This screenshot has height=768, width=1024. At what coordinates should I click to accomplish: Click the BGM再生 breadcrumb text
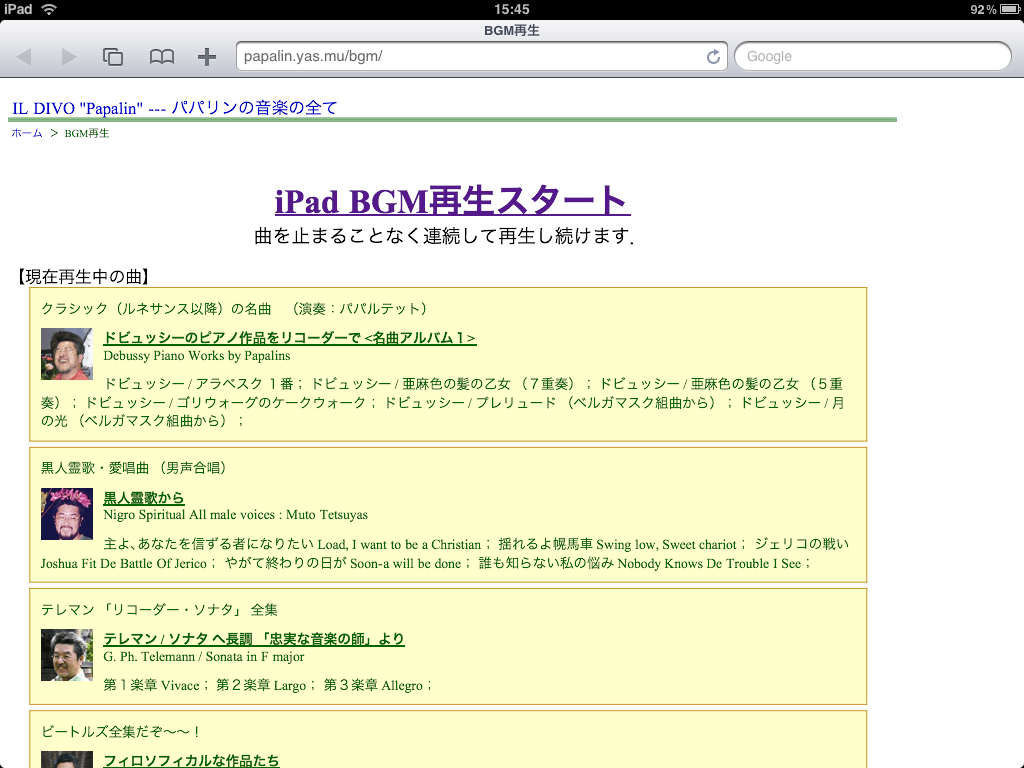point(87,133)
